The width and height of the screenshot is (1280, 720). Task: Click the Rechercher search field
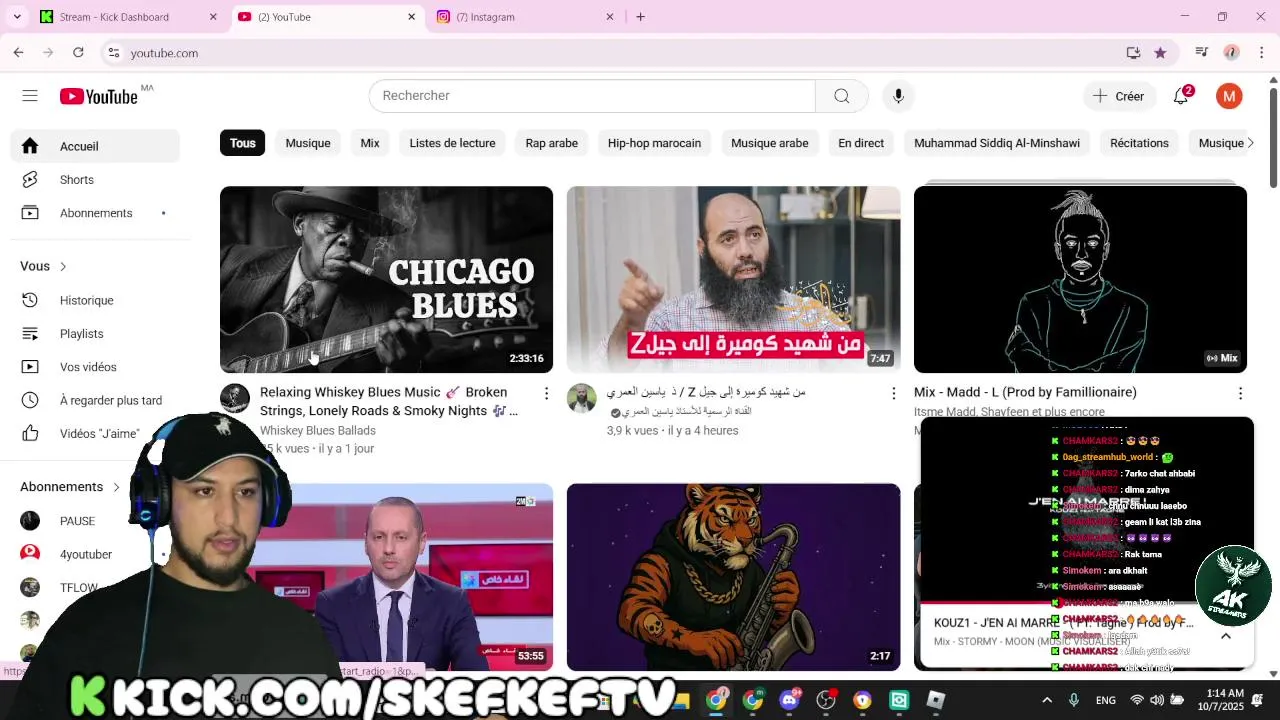click(592, 96)
